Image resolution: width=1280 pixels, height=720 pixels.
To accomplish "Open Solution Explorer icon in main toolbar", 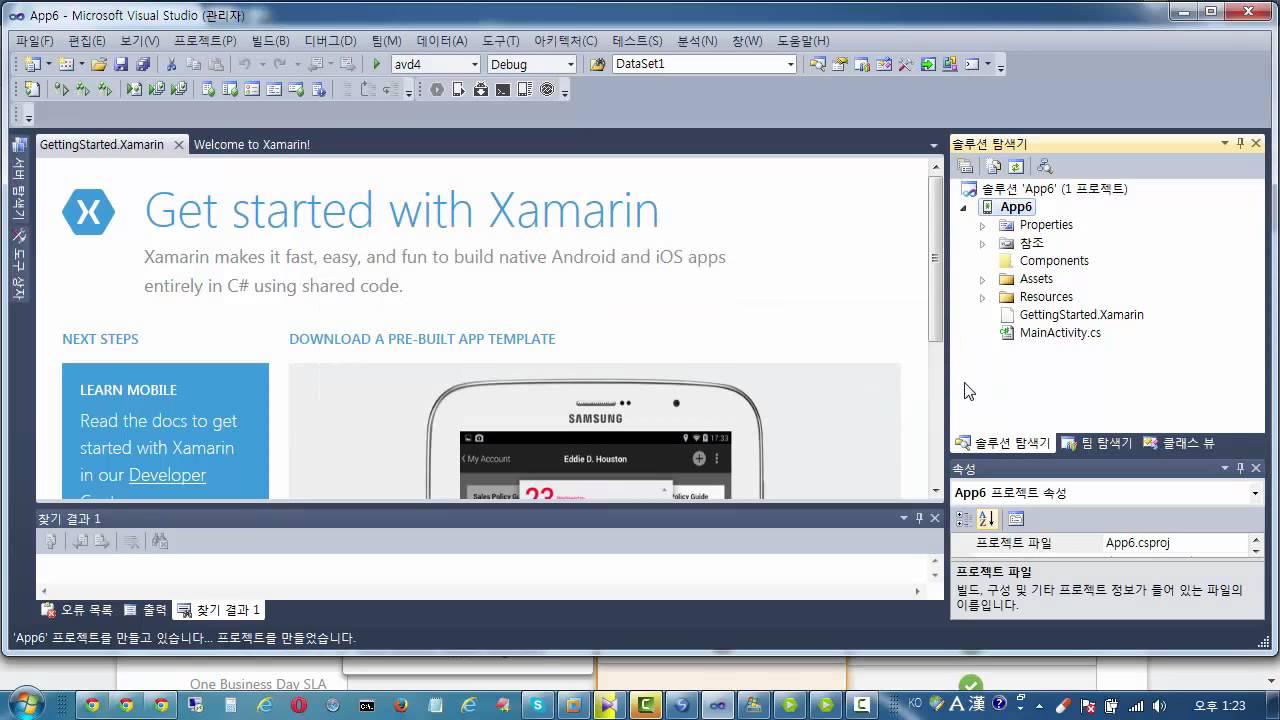I will pyautogui.click(x=818, y=64).
